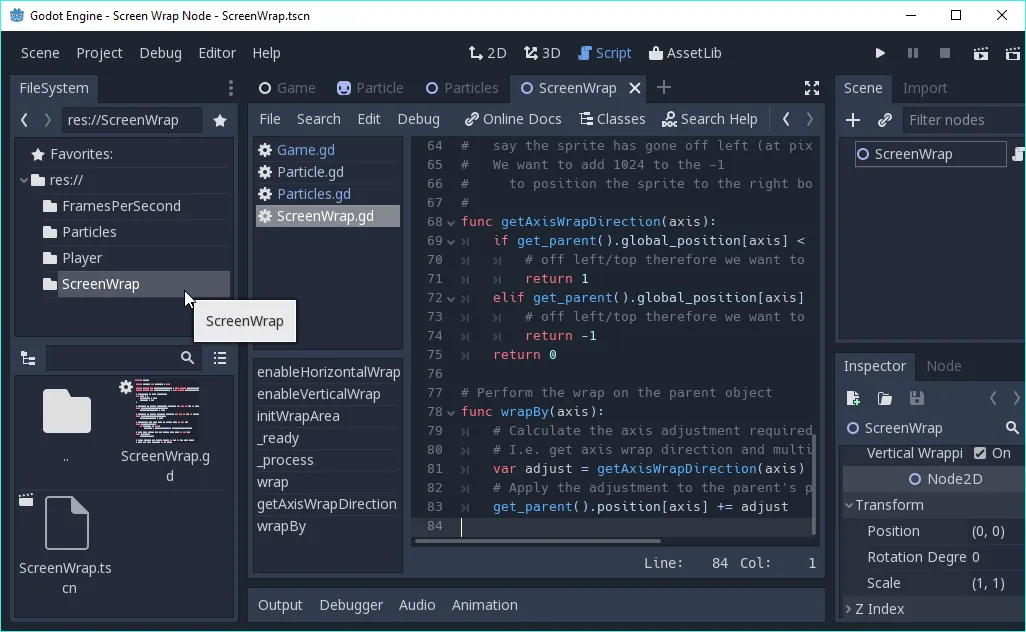Switch file view to list mode
This screenshot has height=632, width=1026.
[220, 359]
